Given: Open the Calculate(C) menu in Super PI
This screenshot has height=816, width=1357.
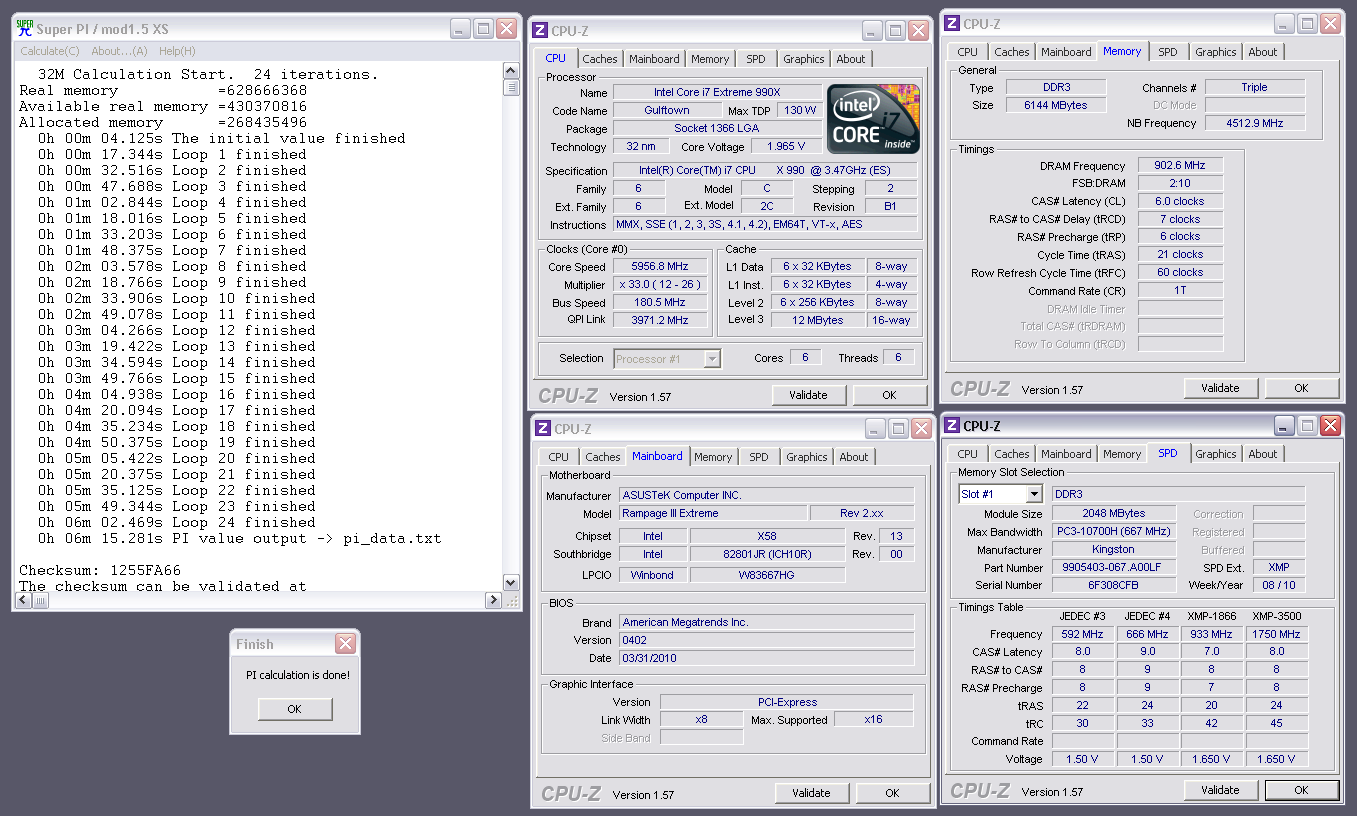Looking at the screenshot, I should (50, 51).
